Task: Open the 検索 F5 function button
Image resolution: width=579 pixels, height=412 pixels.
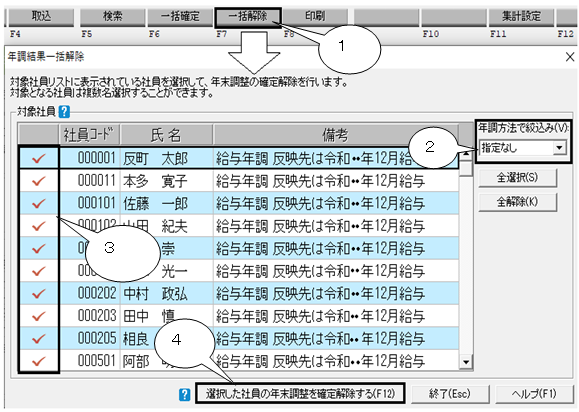Action: point(113,17)
